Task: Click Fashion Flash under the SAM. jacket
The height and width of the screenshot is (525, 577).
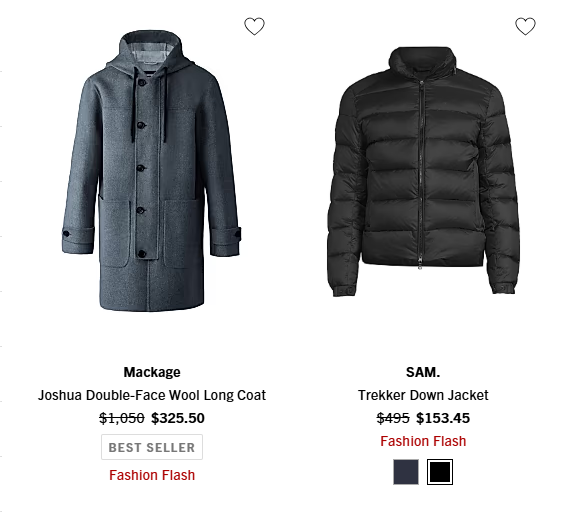Action: (423, 441)
